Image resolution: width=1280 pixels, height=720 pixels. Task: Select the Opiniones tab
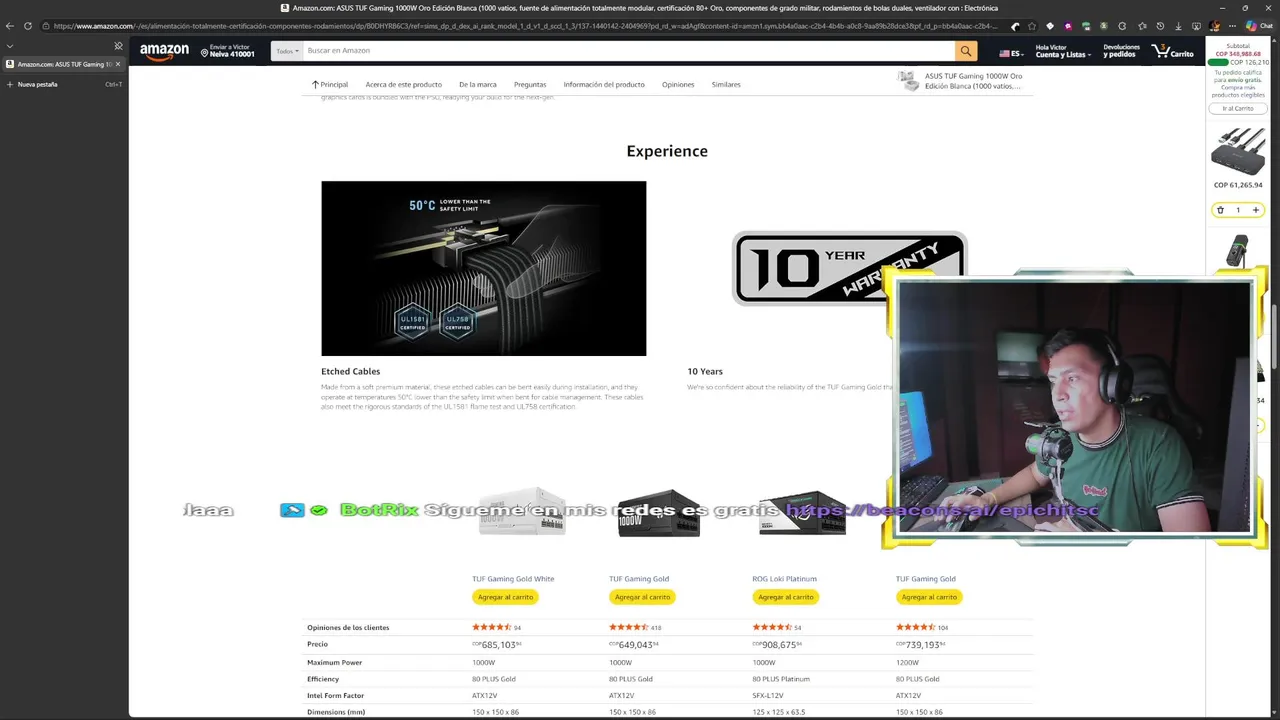678,84
